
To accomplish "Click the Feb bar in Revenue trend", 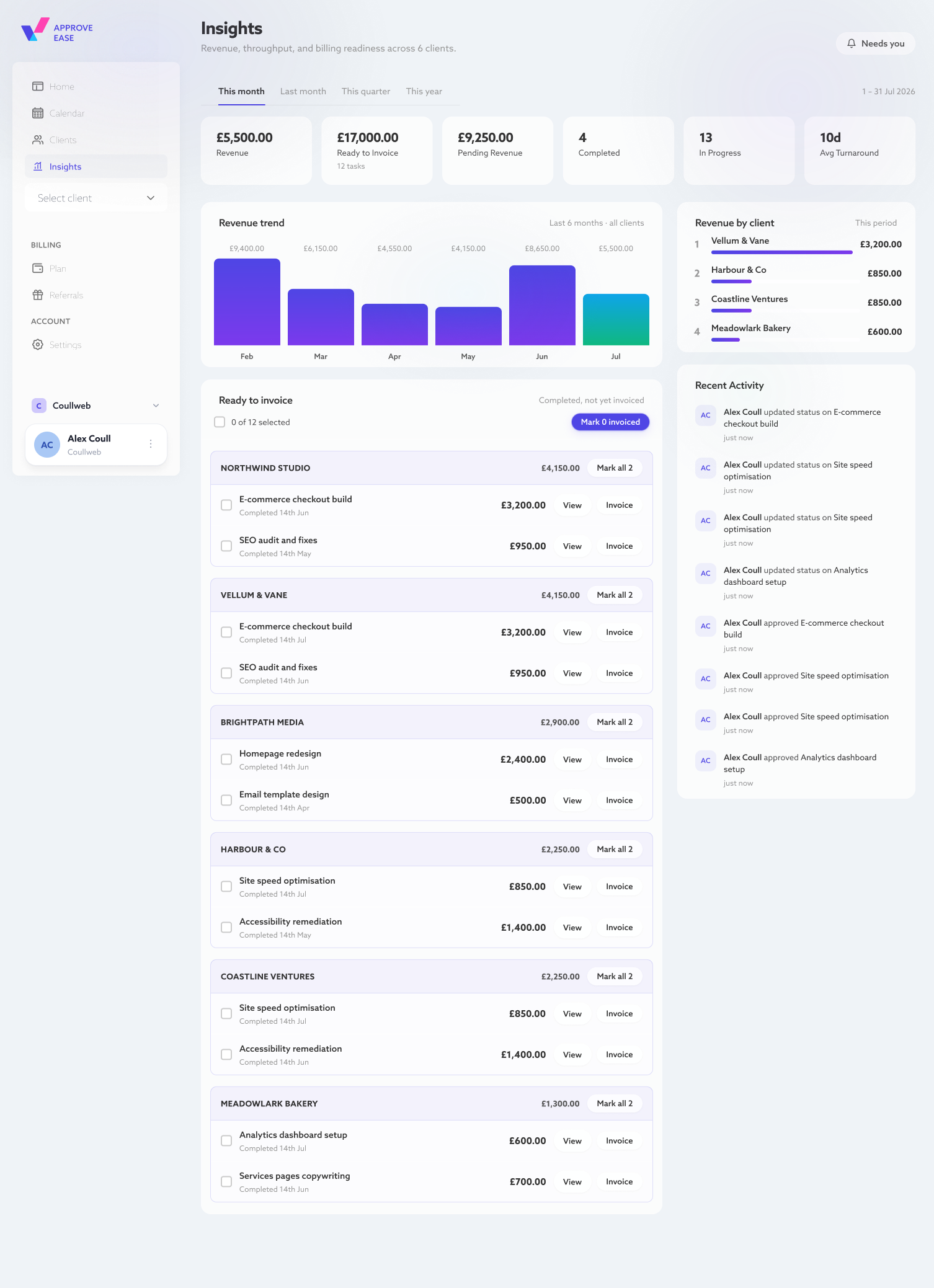I will tap(247, 302).
